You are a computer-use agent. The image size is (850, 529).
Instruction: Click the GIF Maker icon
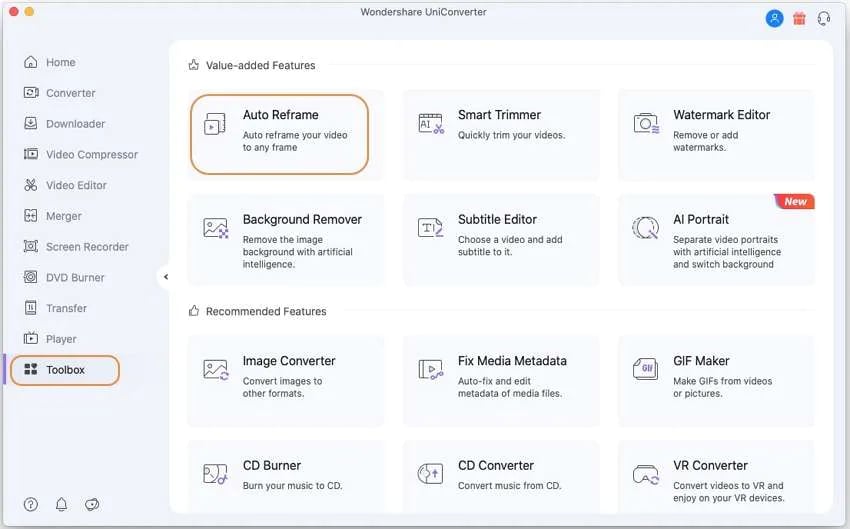pyautogui.click(x=646, y=369)
